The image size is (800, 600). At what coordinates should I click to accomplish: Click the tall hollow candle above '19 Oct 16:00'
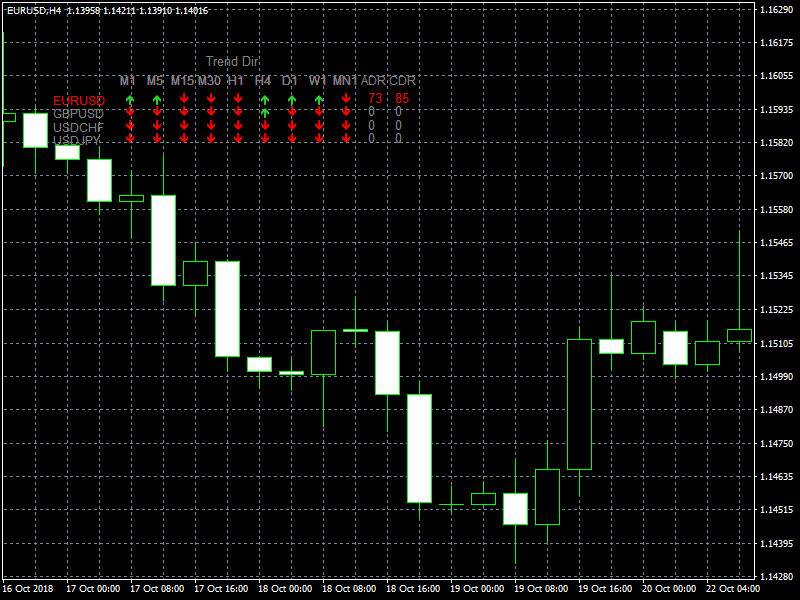tap(580, 404)
